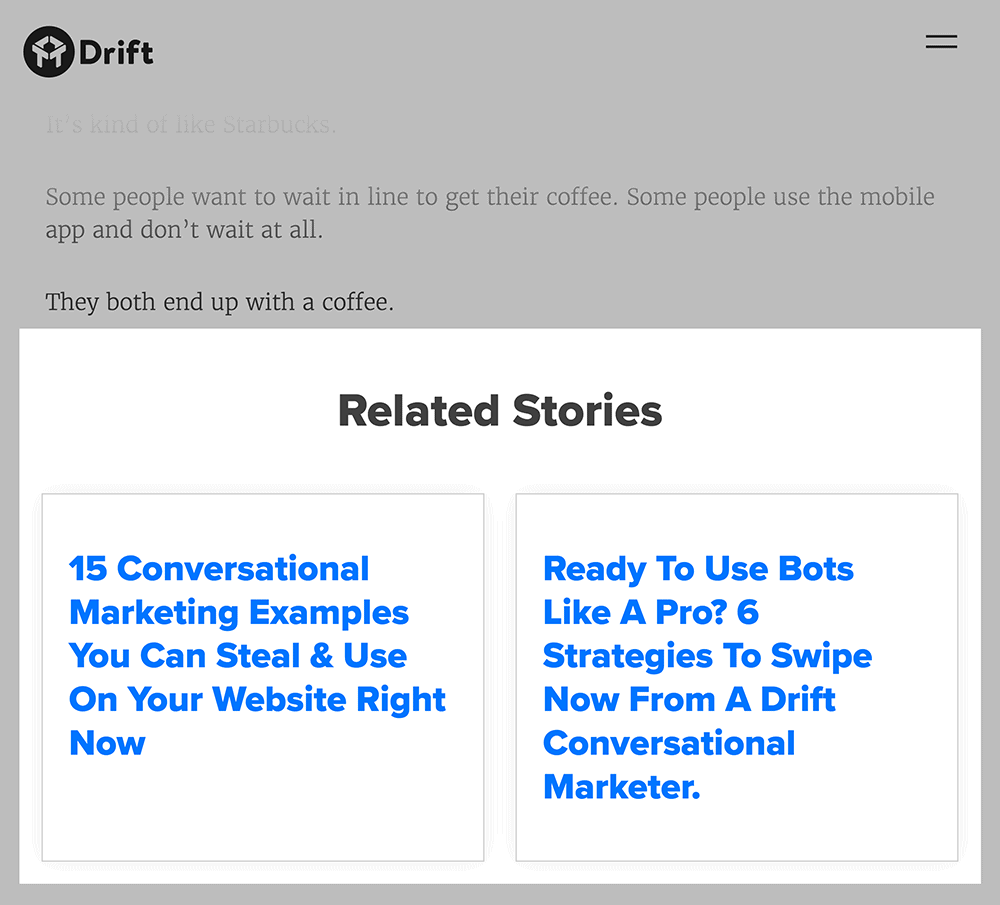
Task: Open the hamburger menu
Action: (x=941, y=42)
